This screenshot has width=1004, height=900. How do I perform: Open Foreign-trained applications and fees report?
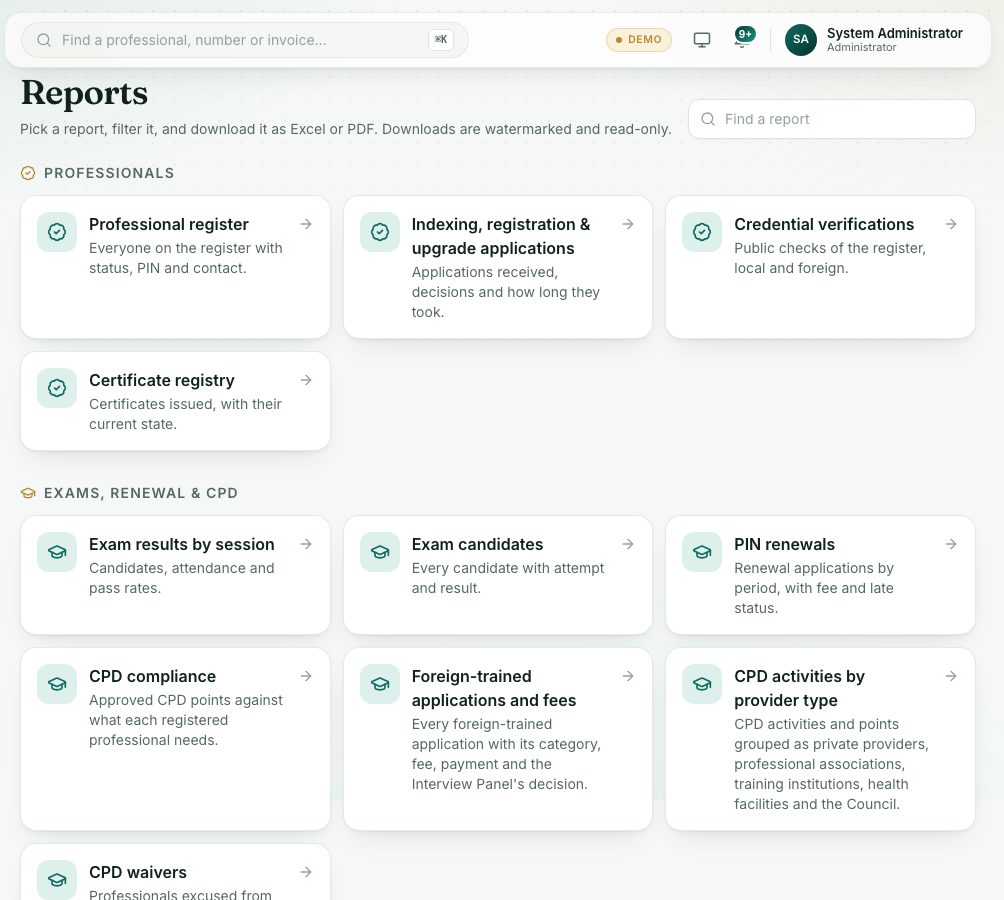coord(498,739)
